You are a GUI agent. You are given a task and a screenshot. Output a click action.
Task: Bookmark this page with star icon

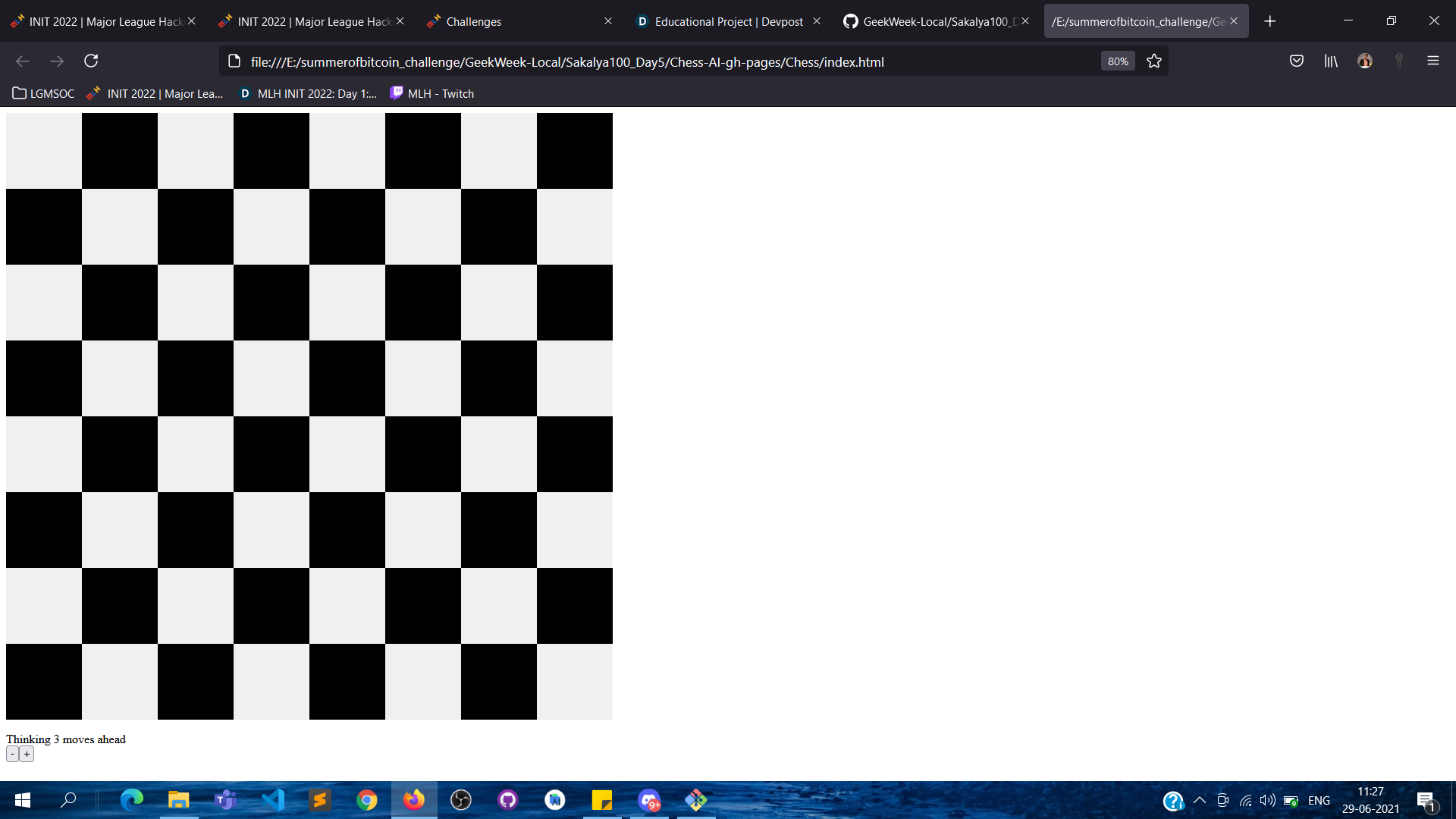[x=1154, y=61]
